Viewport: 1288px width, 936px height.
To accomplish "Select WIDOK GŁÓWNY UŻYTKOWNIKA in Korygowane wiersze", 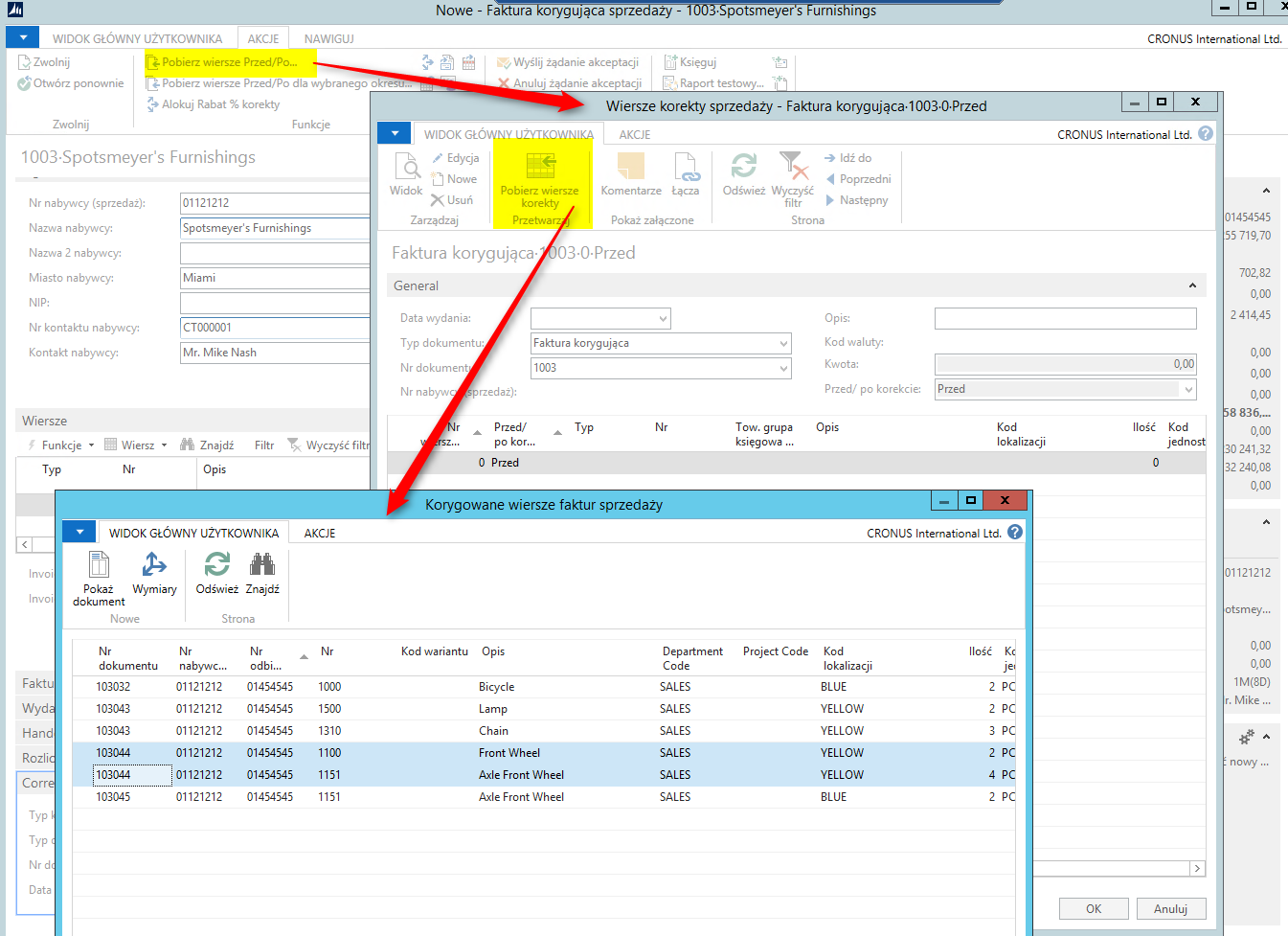I will tap(193, 534).
